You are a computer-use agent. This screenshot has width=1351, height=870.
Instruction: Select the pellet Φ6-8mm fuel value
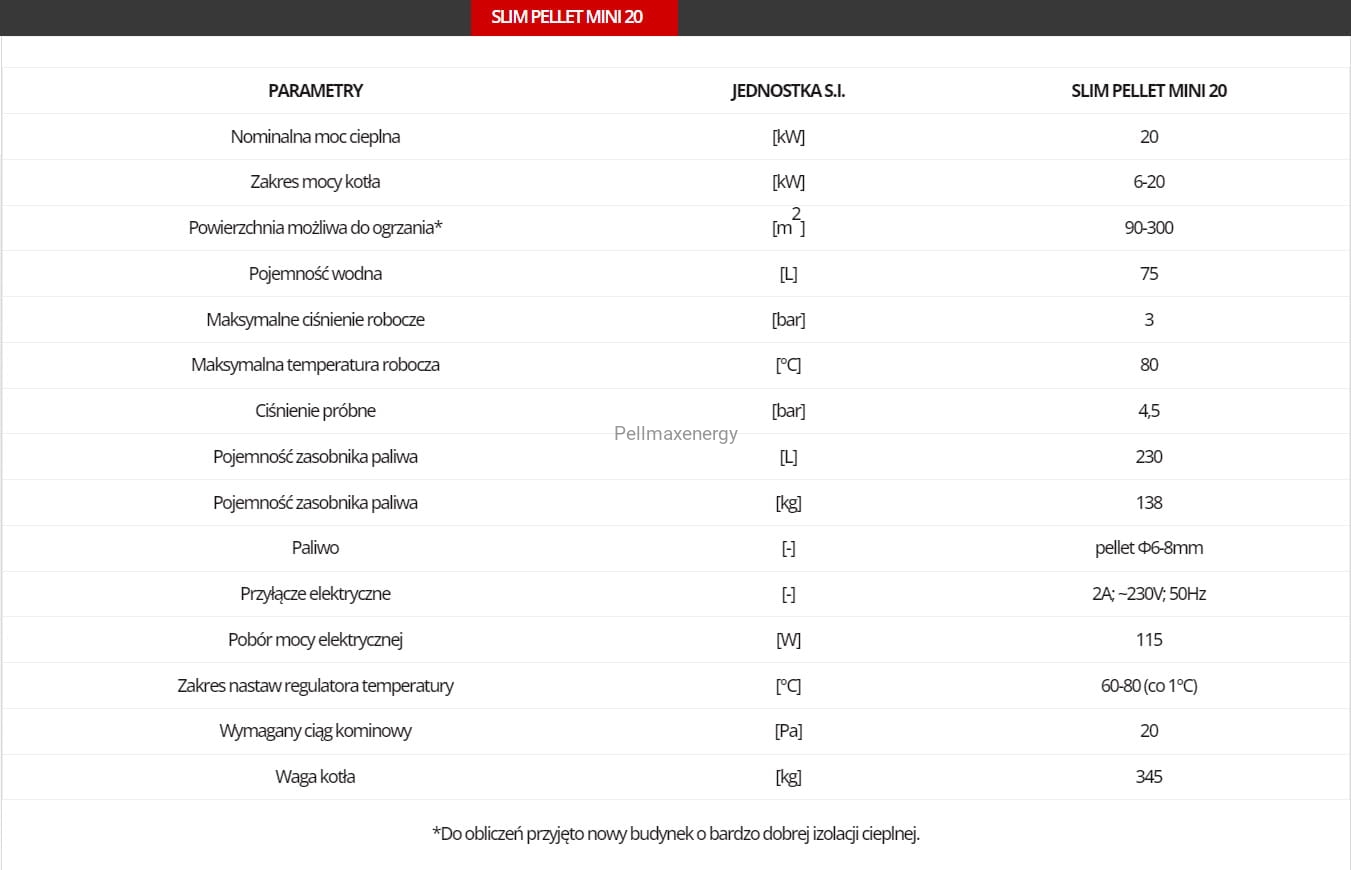[x=1149, y=548]
